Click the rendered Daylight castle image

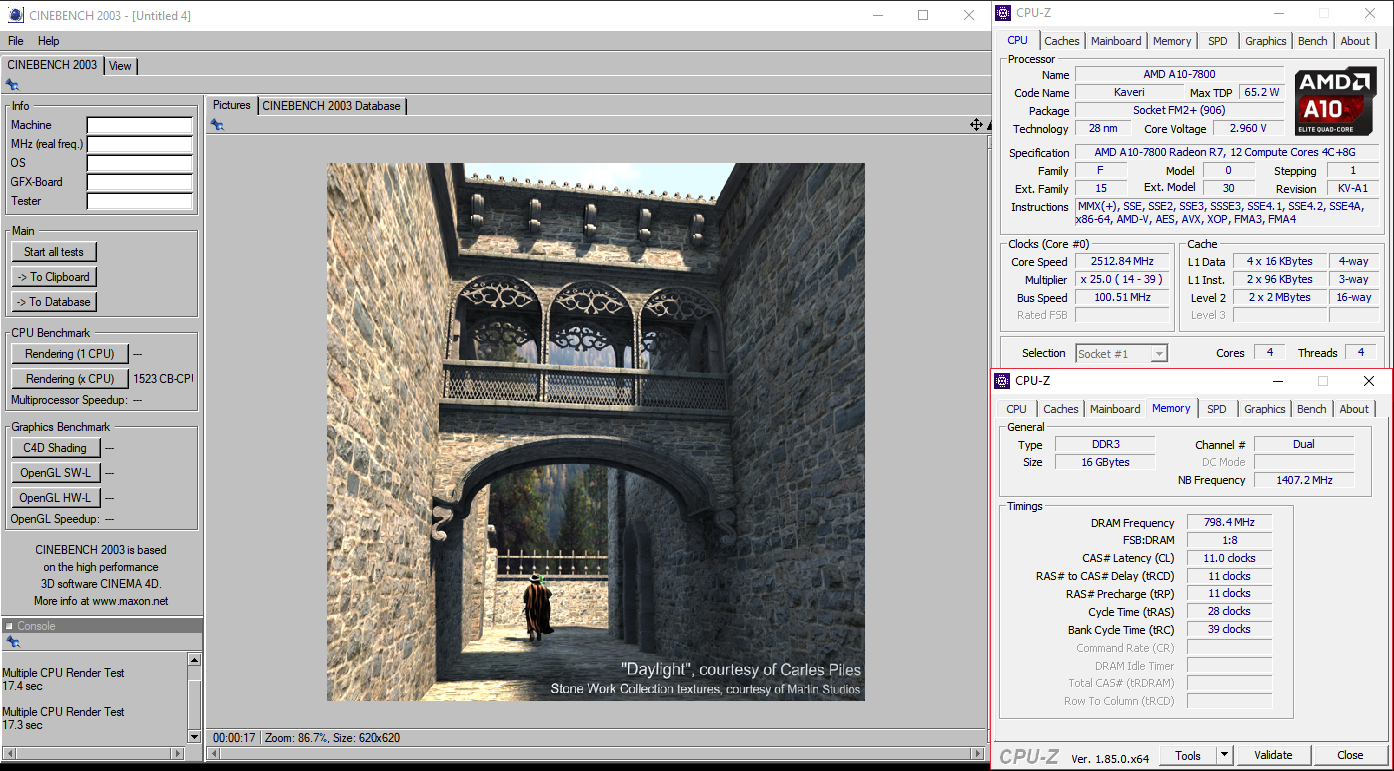point(596,432)
